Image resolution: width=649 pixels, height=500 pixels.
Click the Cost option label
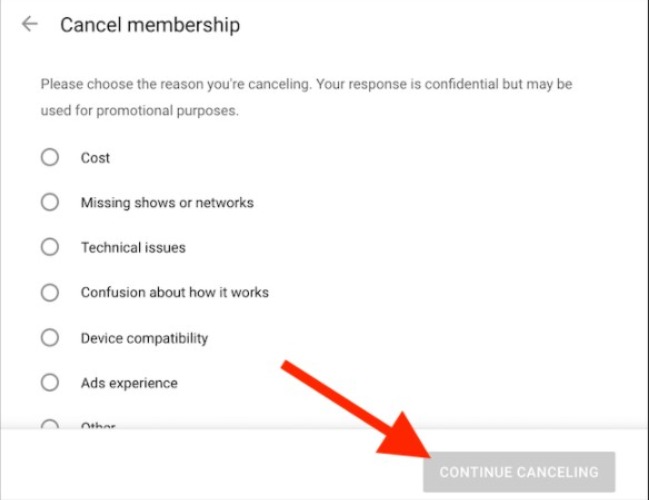click(95, 158)
